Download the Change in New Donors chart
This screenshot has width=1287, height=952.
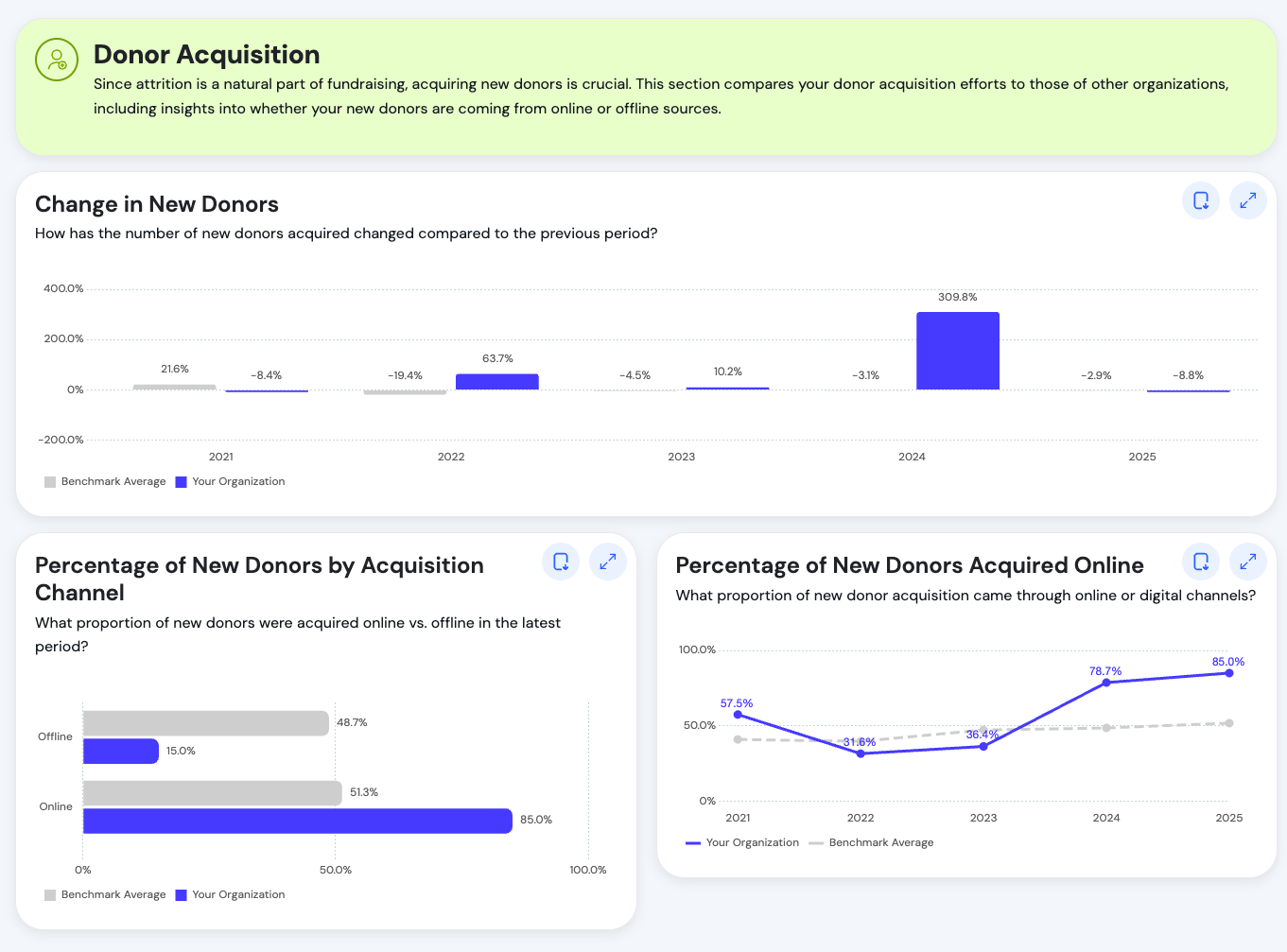pos(1201,200)
